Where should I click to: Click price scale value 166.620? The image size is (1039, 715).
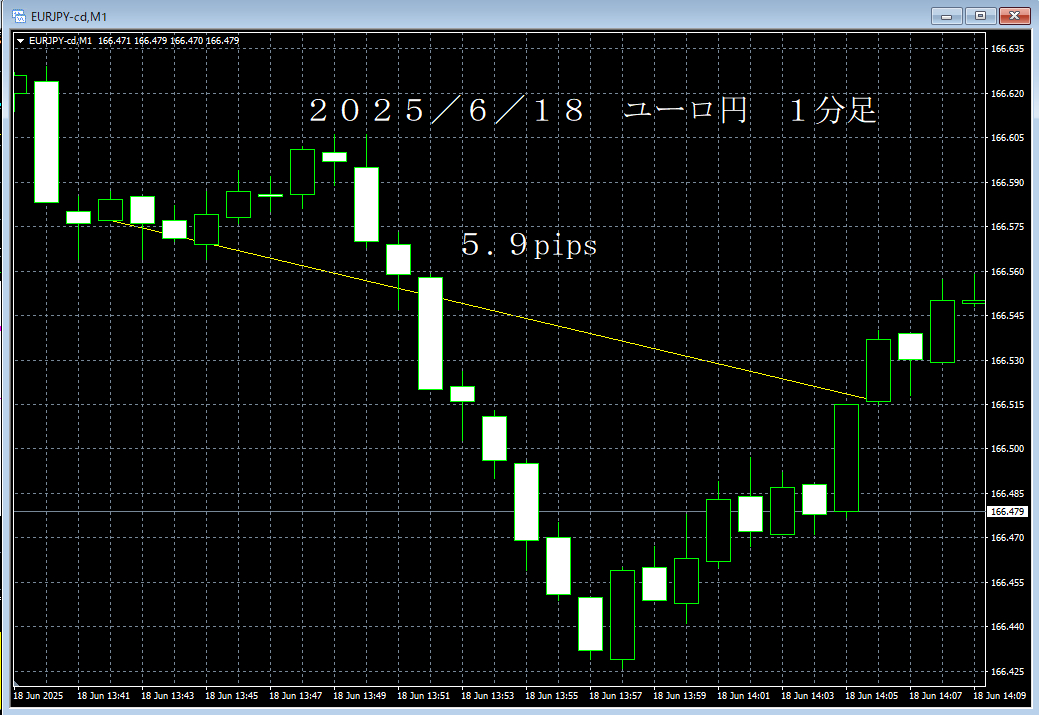[x=1007, y=93]
